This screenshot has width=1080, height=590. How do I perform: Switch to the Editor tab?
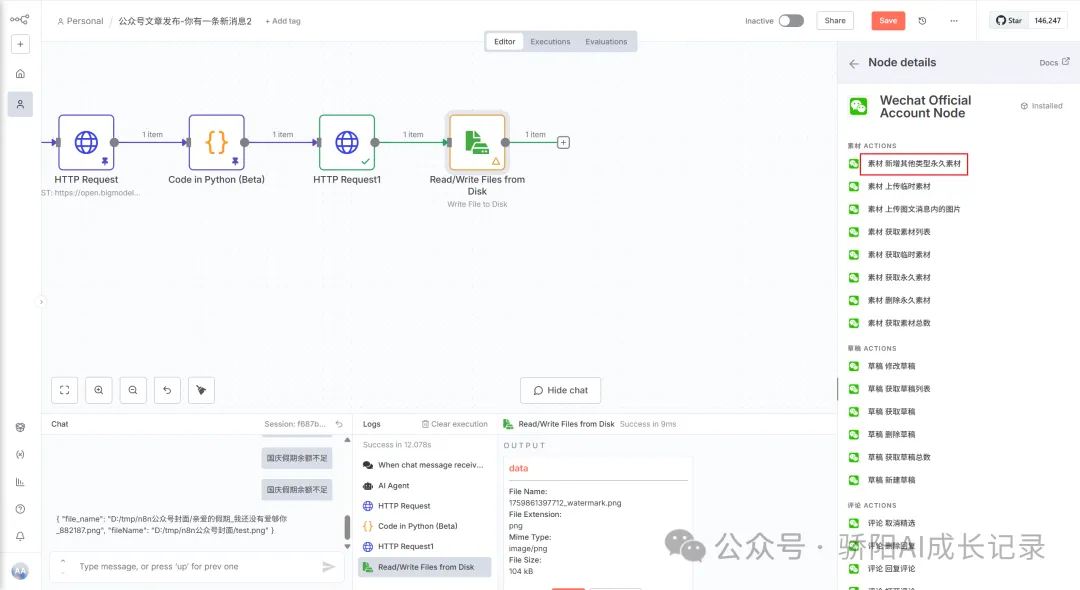[504, 41]
